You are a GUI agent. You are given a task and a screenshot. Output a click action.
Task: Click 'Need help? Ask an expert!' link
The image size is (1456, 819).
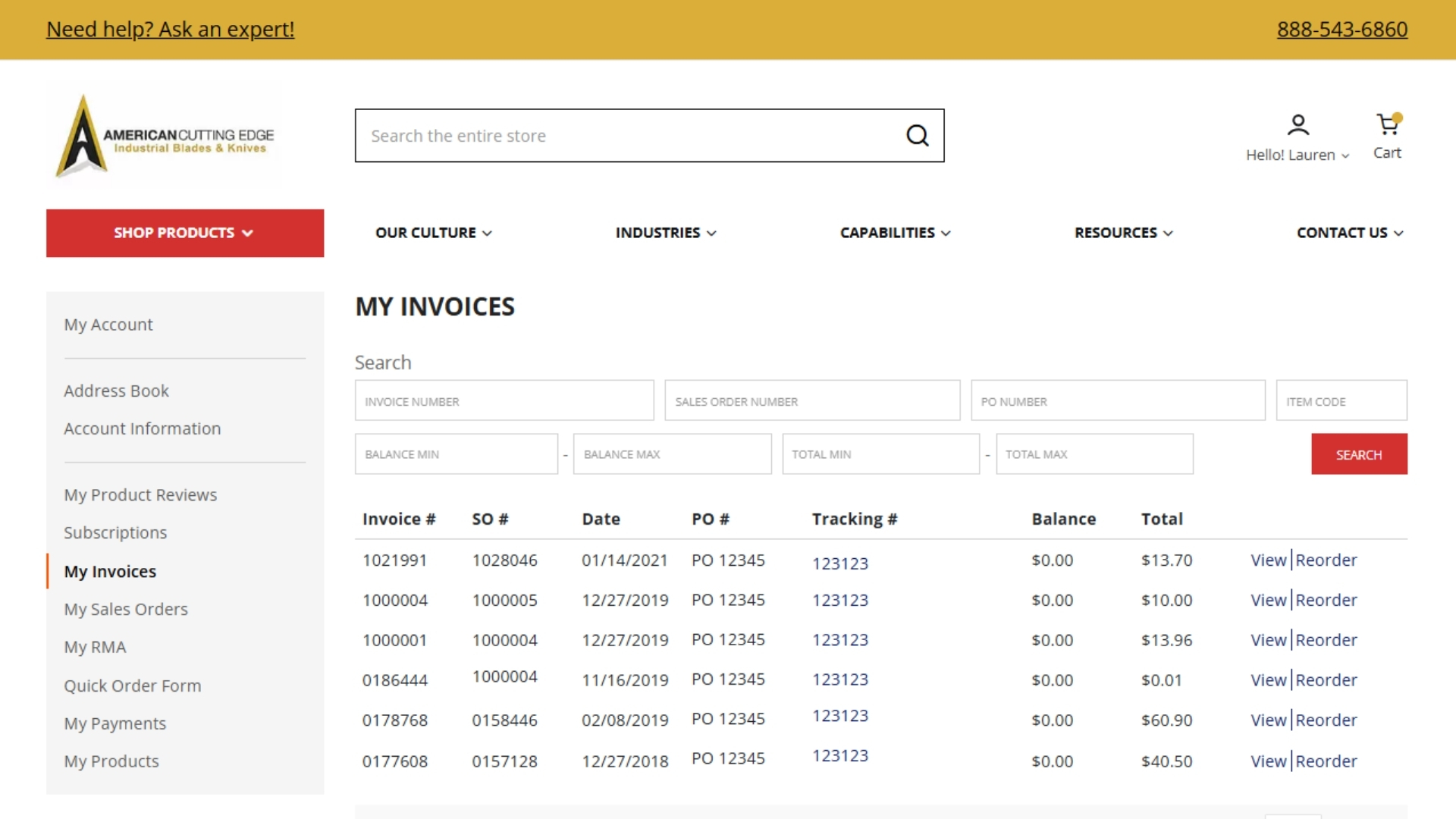pyautogui.click(x=170, y=30)
